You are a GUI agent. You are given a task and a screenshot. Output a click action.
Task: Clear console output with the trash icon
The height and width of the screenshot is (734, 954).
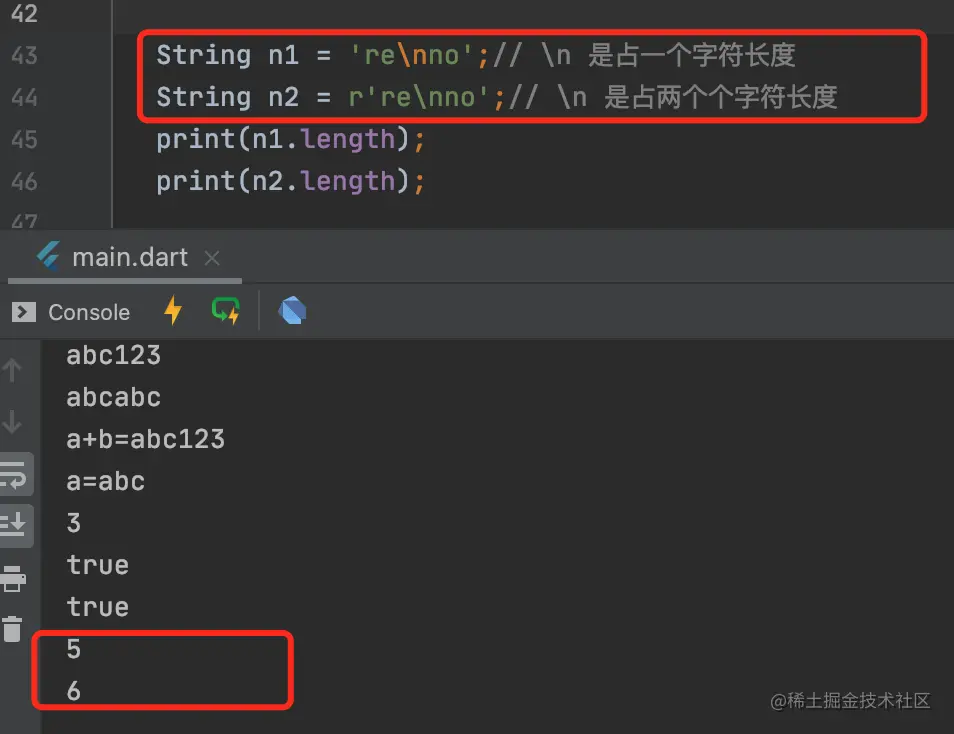pos(13,628)
